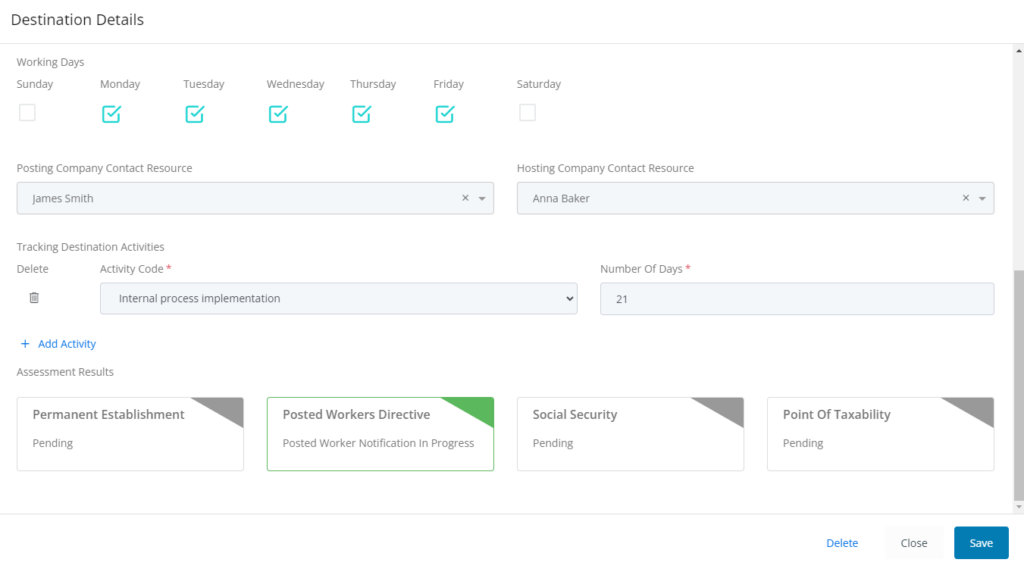Untick the Friday checkbox
The image size is (1024, 575).
pos(445,114)
